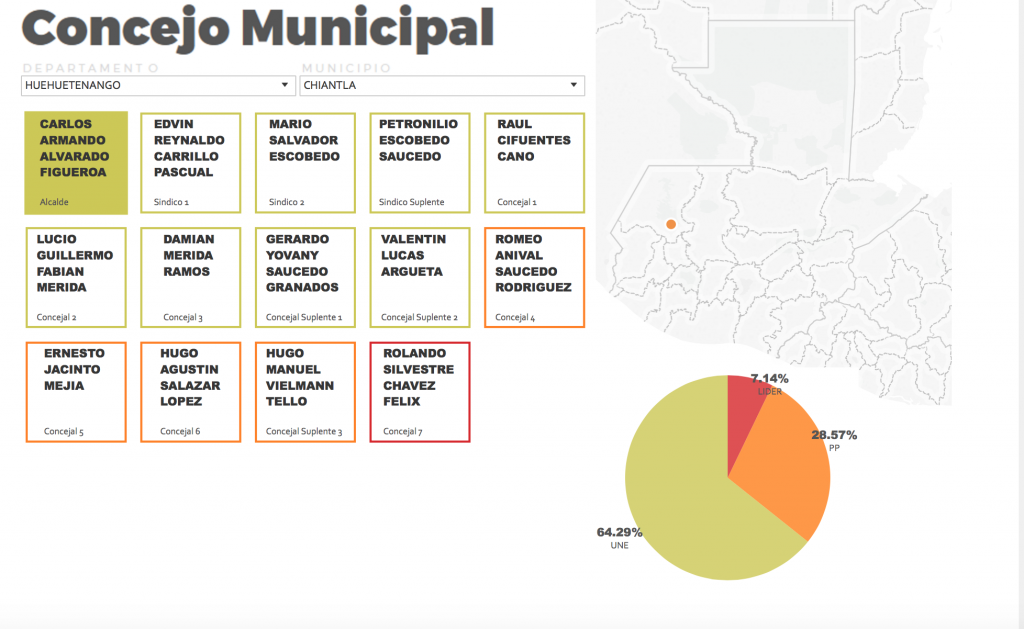This screenshot has height=629, width=1024.
Task: Click the orange location marker on the map
Action: [x=671, y=224]
